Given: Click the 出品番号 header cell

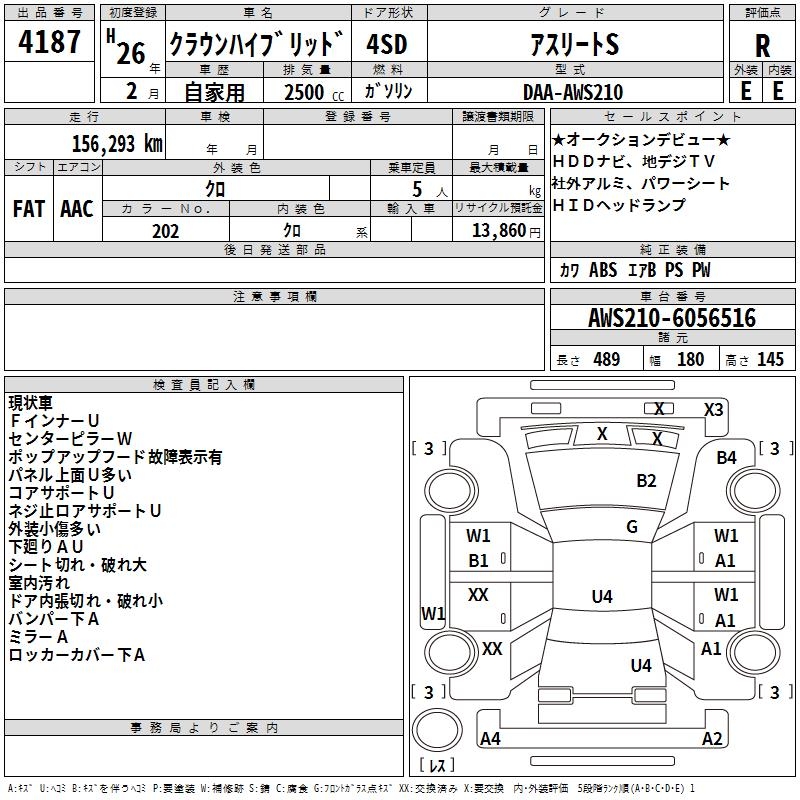Looking at the screenshot, I should (x=49, y=13).
